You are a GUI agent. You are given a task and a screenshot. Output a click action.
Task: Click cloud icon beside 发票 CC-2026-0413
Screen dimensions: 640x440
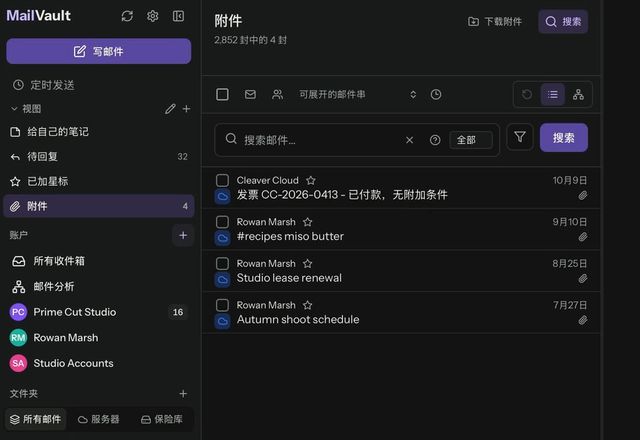(222, 197)
